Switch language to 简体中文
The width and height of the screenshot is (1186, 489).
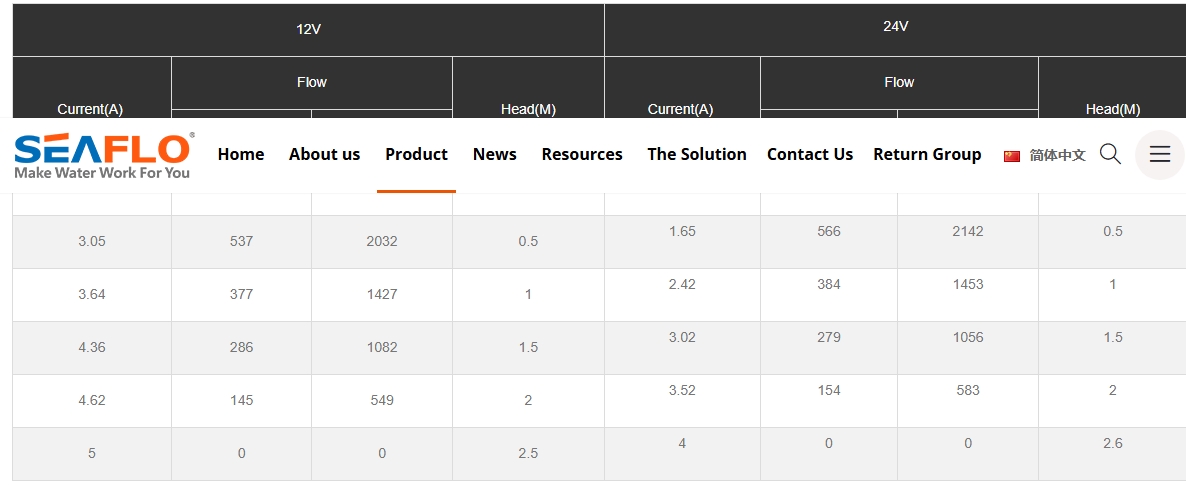[x=1057, y=155]
